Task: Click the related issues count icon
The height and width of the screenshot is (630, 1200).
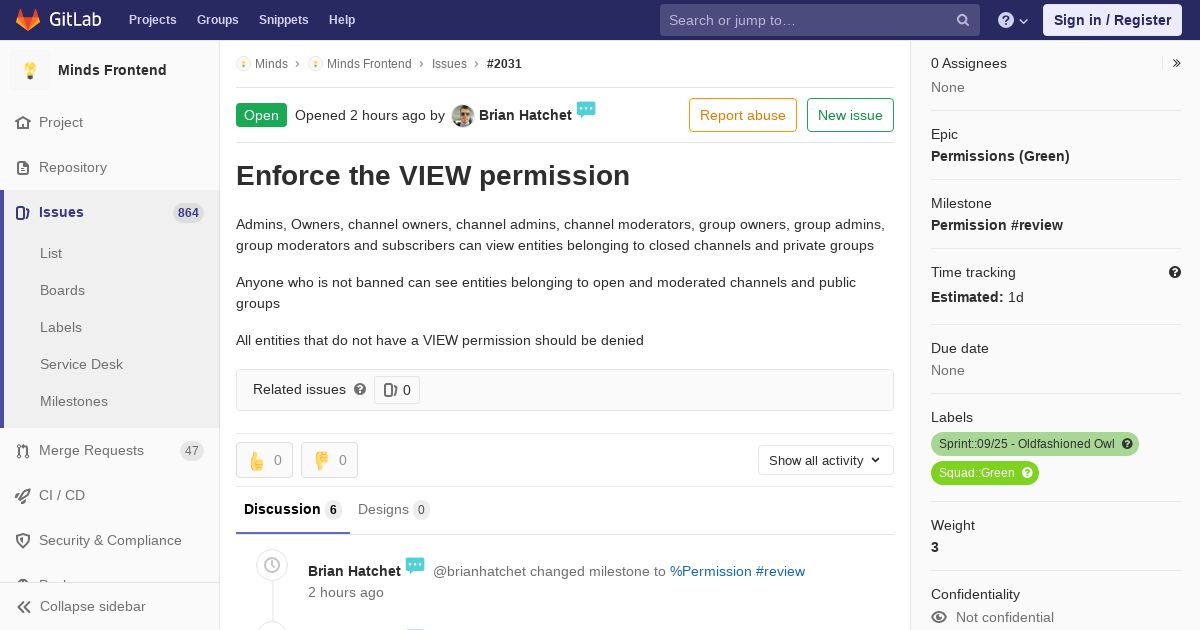Action: point(390,390)
